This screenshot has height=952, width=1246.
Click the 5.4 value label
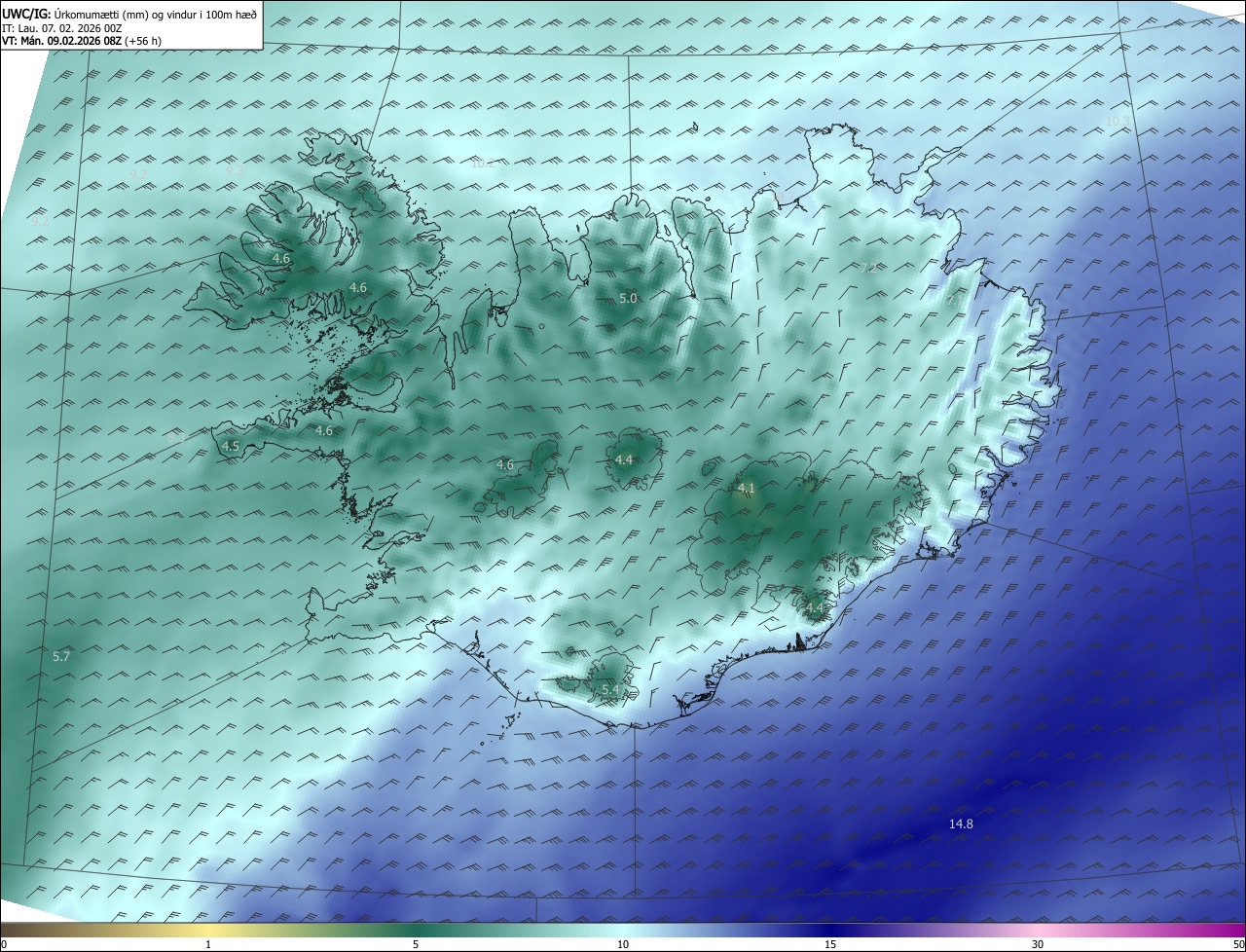point(610,690)
